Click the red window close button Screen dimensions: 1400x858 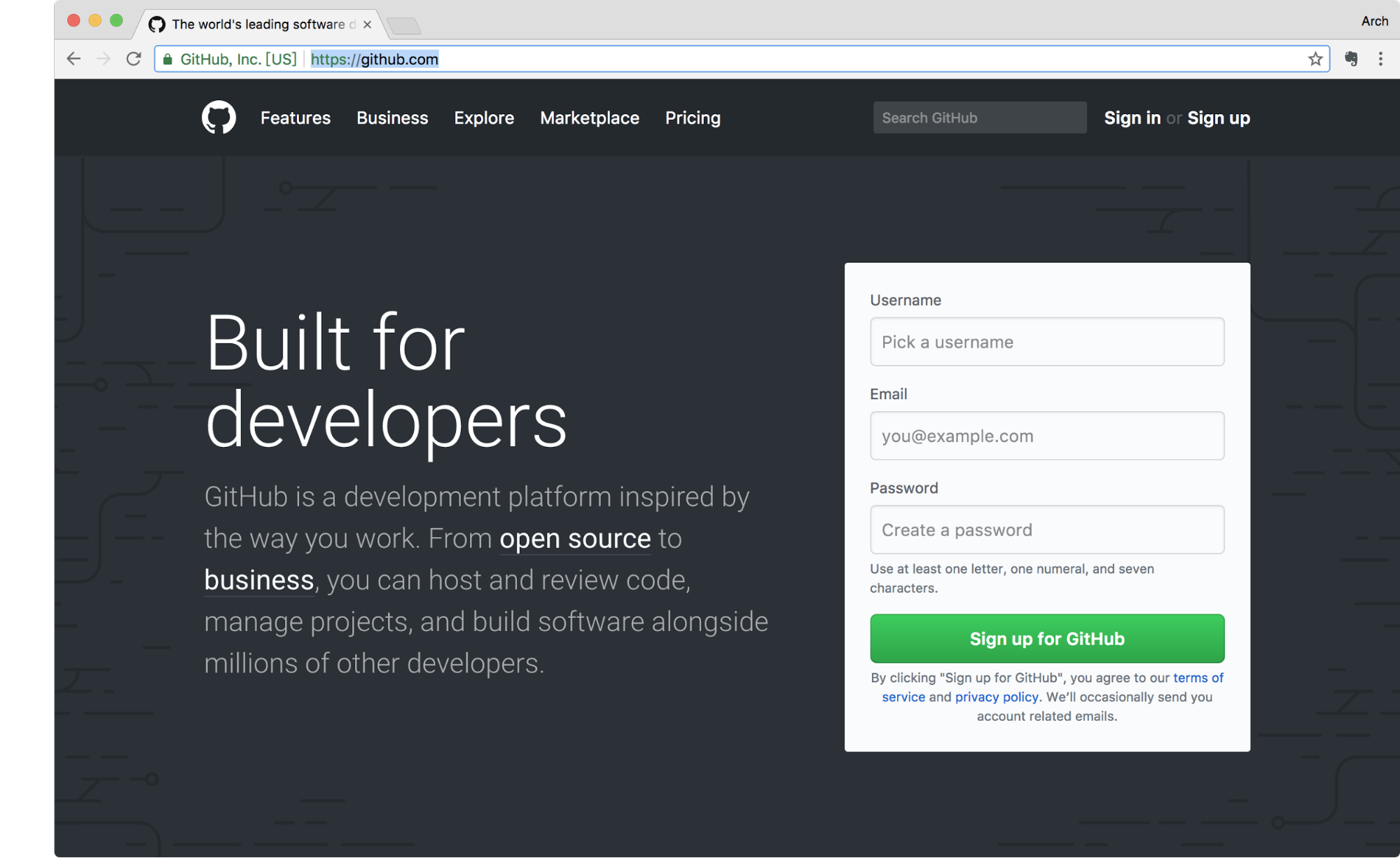(74, 20)
